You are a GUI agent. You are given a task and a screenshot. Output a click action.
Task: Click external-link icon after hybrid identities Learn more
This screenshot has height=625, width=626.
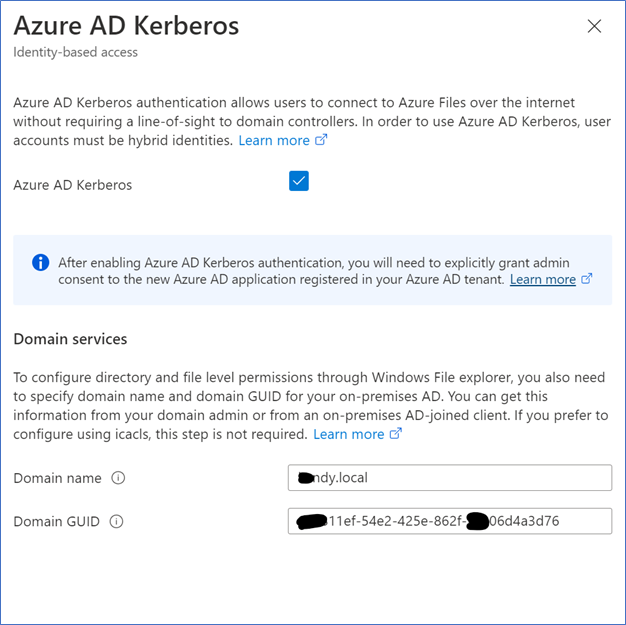tap(321, 140)
